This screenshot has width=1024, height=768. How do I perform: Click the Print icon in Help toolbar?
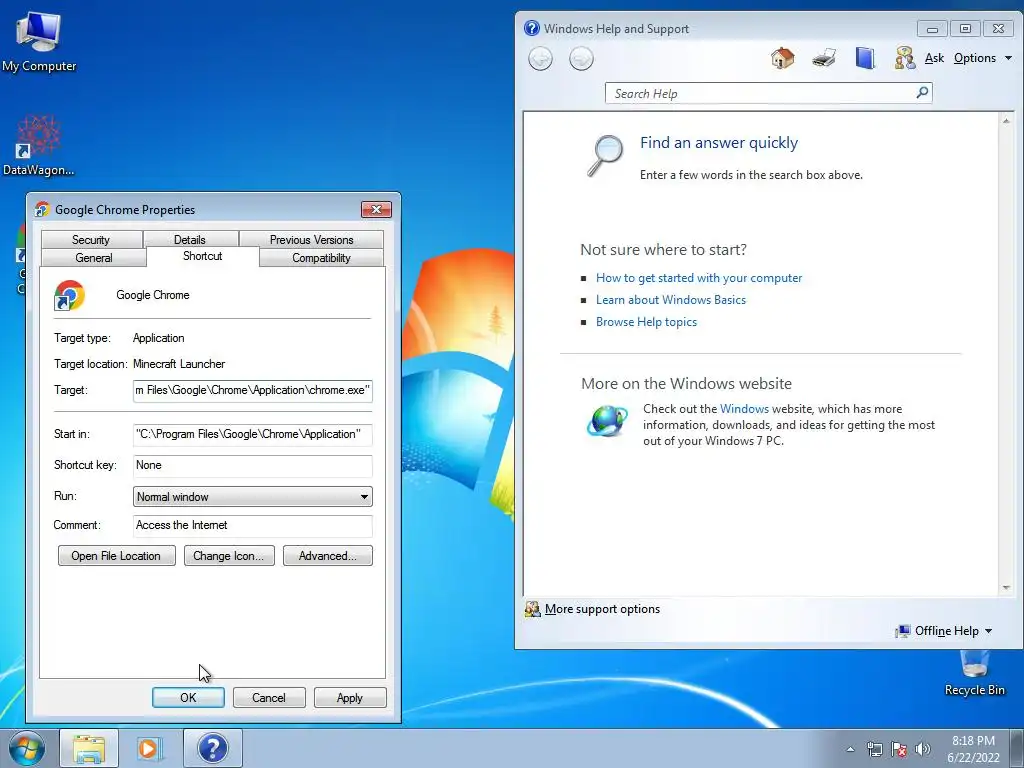click(824, 58)
